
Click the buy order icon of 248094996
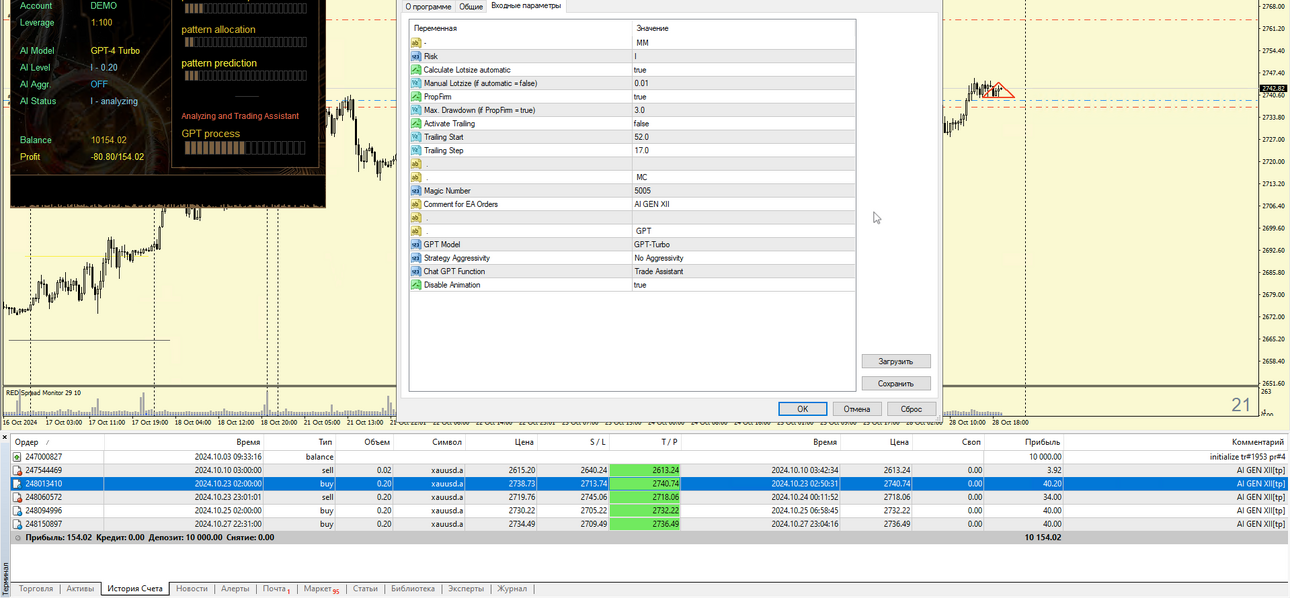[x=17, y=510]
